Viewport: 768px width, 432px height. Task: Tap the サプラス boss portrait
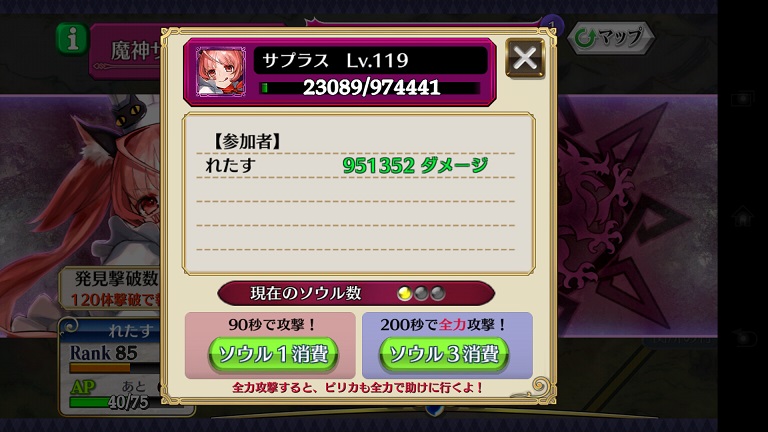click(220, 72)
